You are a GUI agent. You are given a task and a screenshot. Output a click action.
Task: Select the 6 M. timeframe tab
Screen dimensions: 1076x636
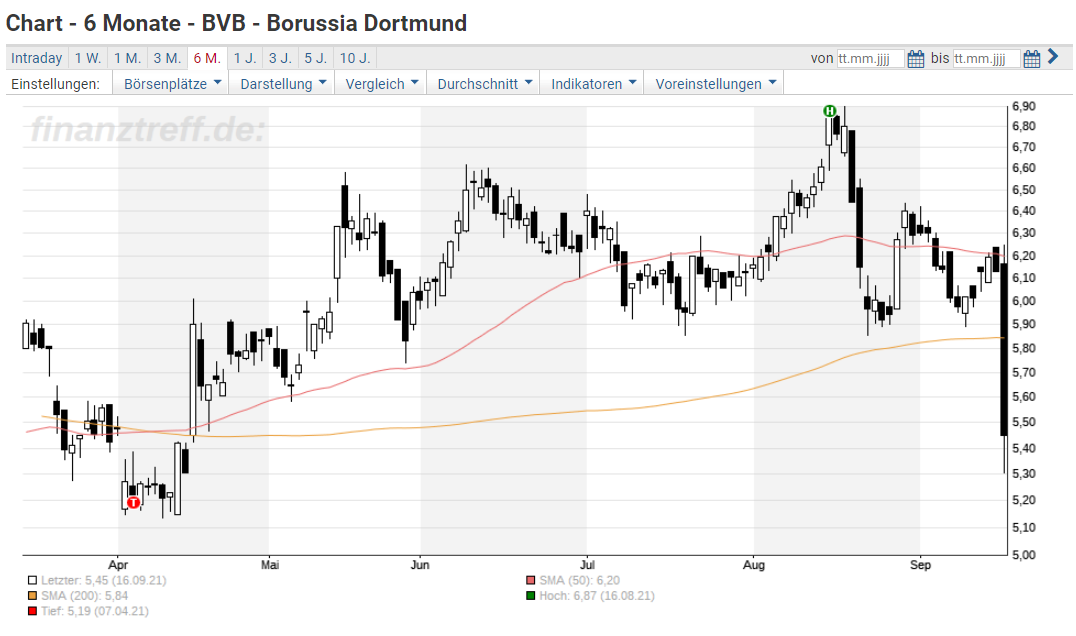click(207, 58)
